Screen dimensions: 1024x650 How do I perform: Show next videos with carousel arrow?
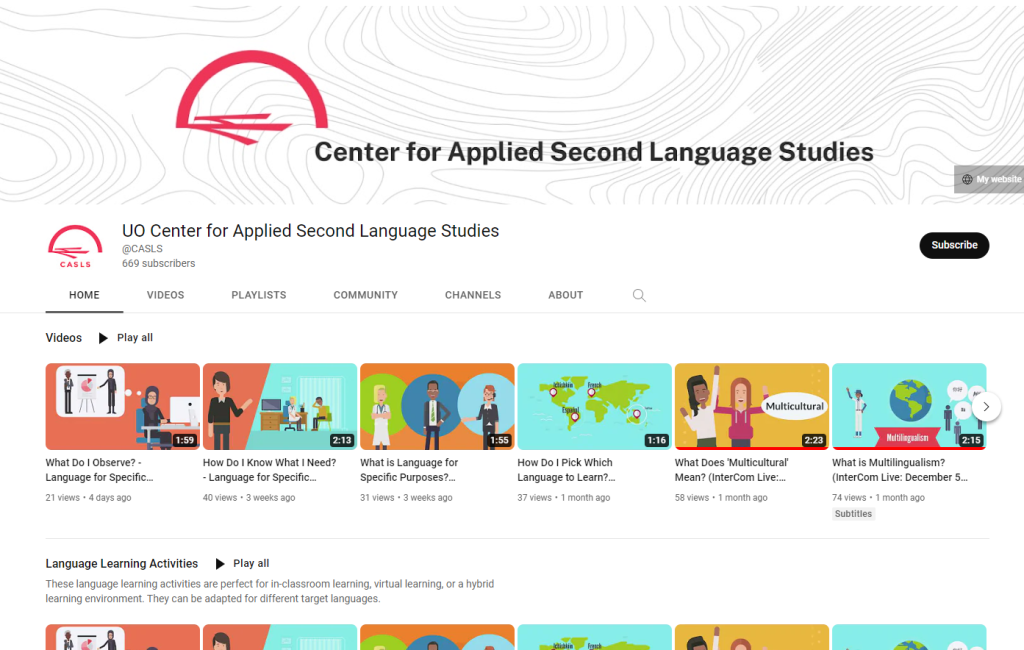click(x=986, y=406)
